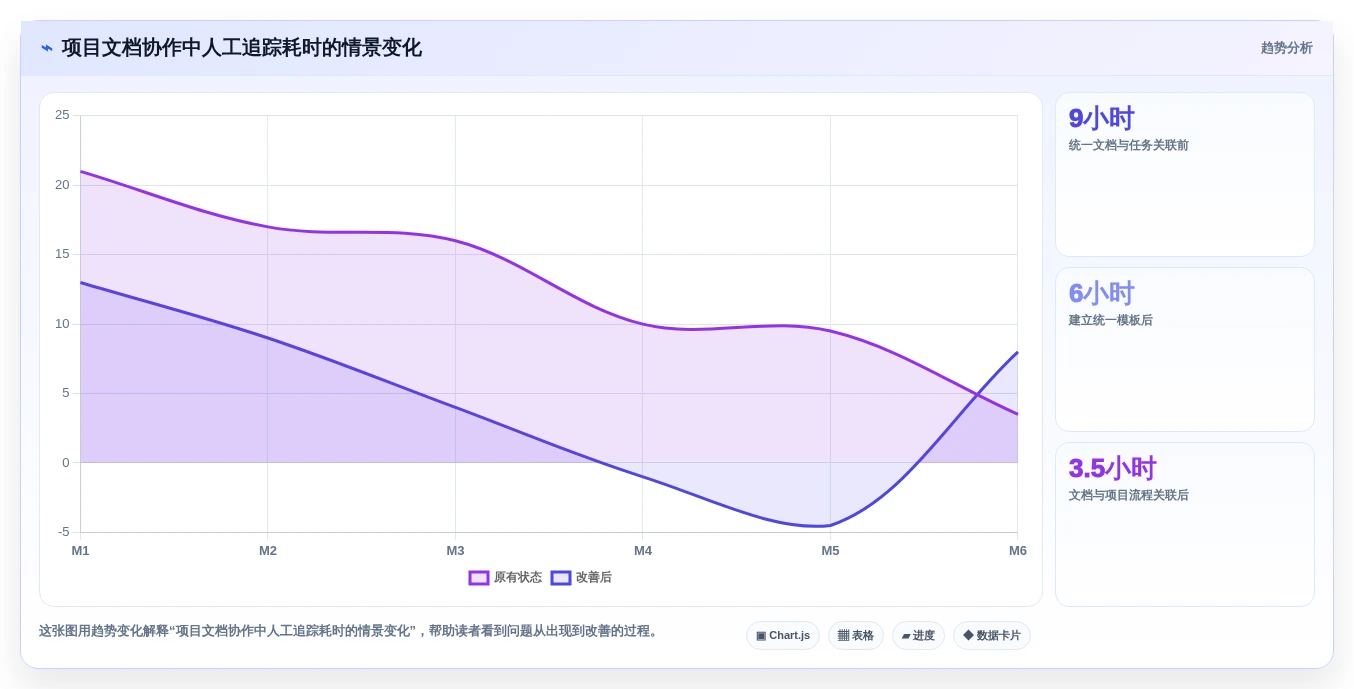This screenshot has width=1354, height=689.
Task: Click the -5 y-axis value
Action: pos(64,532)
